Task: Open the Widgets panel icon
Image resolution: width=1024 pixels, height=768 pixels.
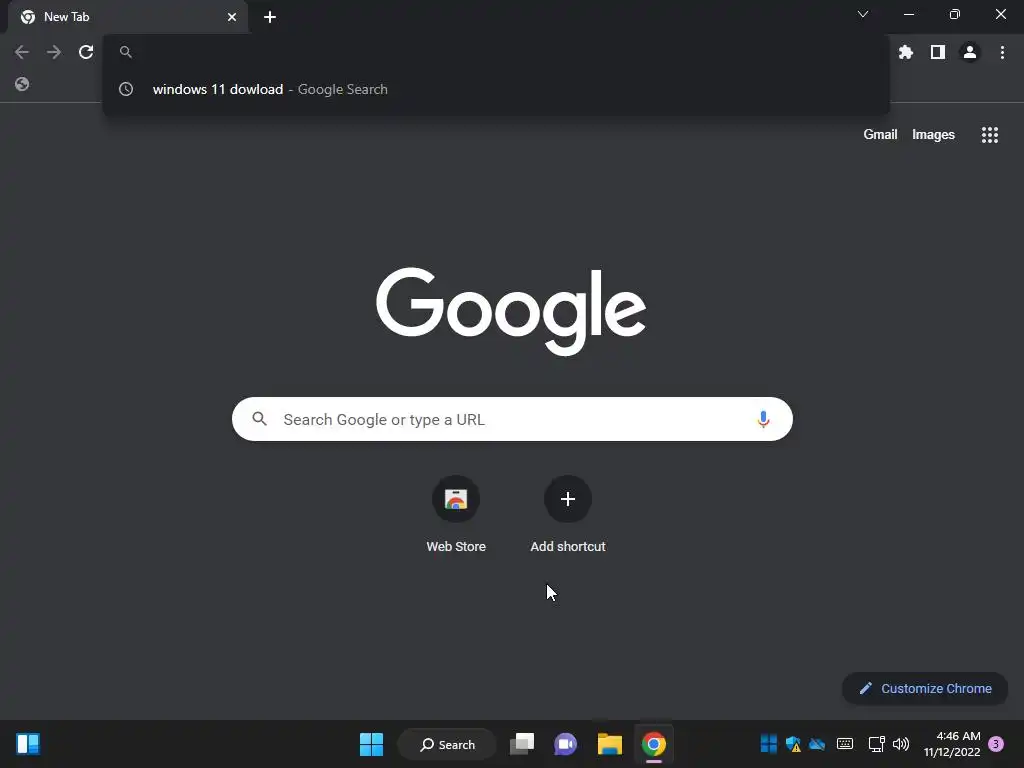Action: (28, 744)
